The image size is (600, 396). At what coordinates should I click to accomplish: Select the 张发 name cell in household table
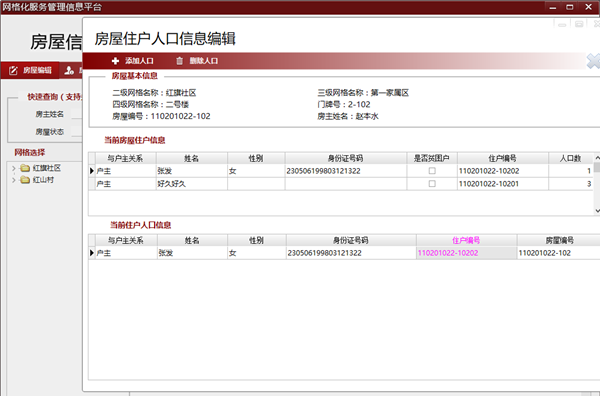coord(192,171)
